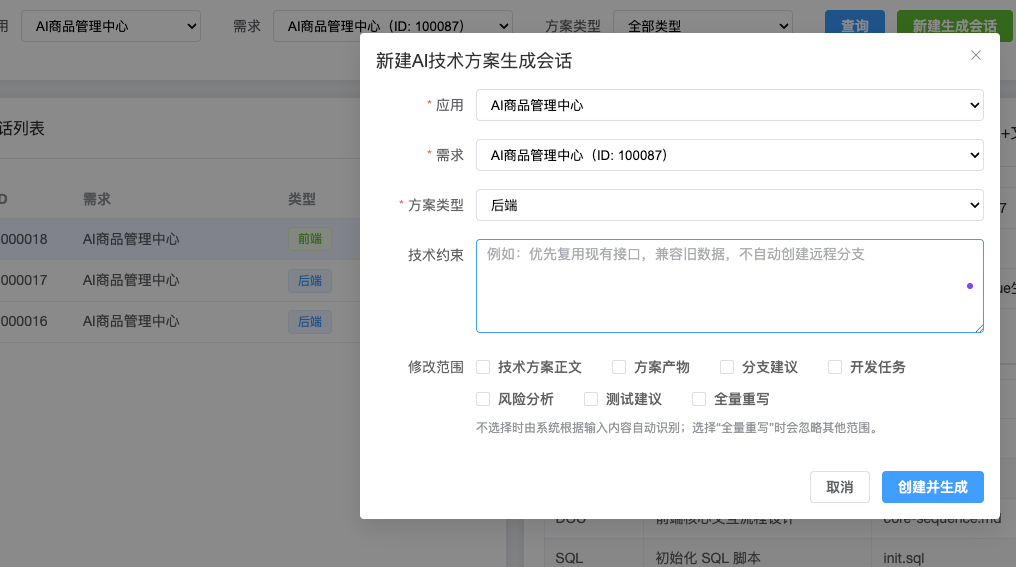Check the 风险分析 checkbox

[x=483, y=399]
